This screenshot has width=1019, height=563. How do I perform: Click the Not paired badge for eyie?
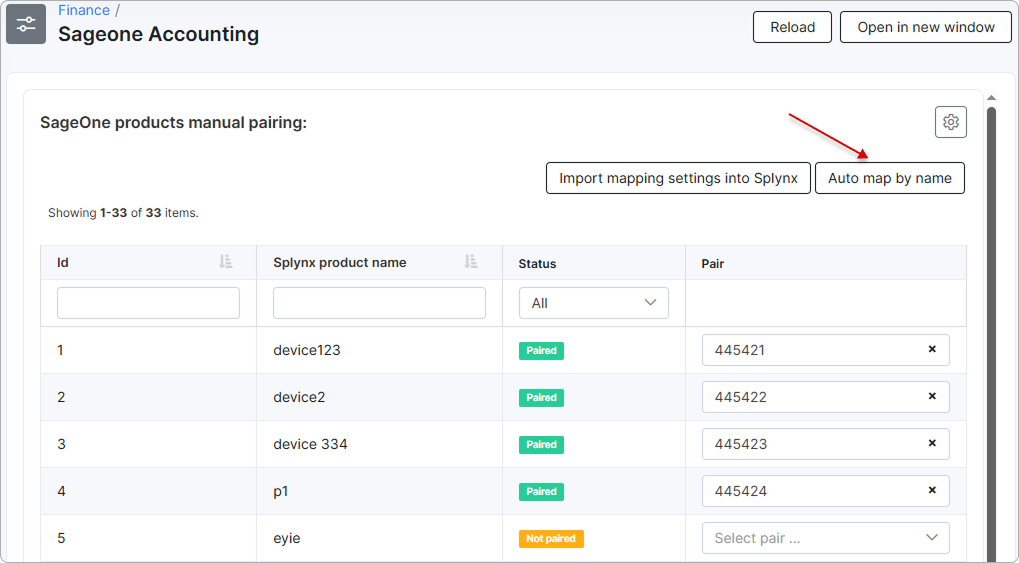point(551,538)
